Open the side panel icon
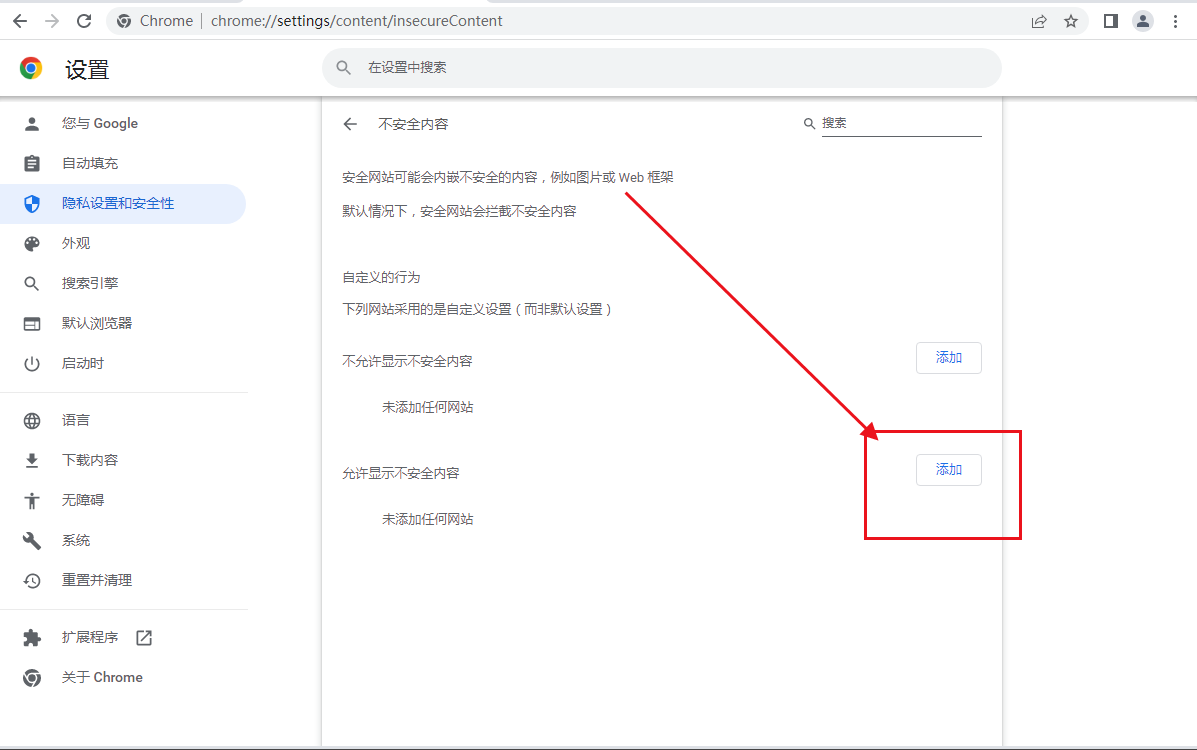The height and width of the screenshot is (750, 1197). click(x=1111, y=21)
